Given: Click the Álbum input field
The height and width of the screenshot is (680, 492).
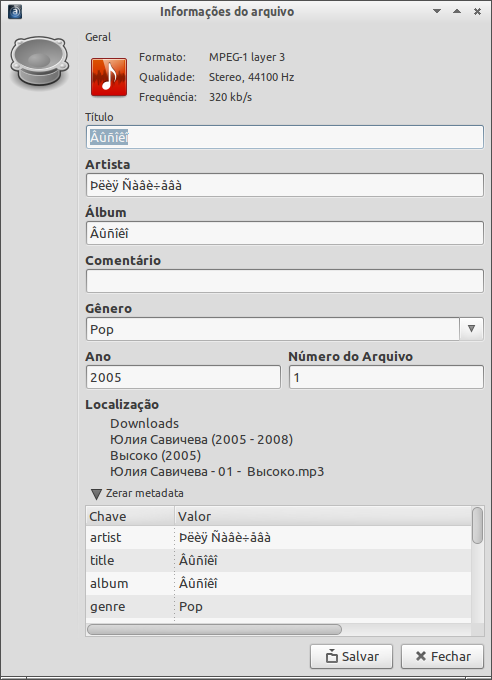Looking at the screenshot, I should coord(285,233).
